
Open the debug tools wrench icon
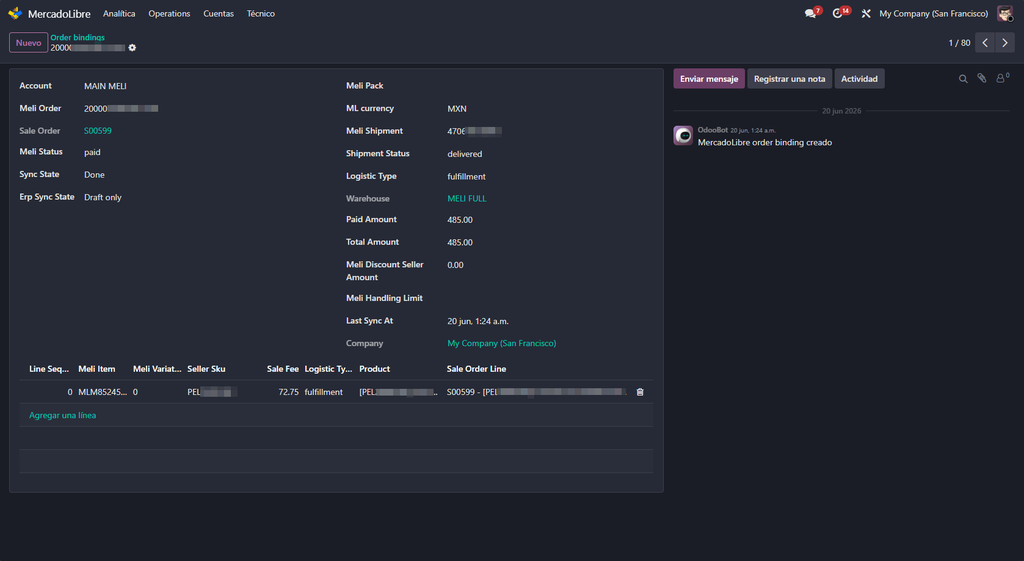click(x=866, y=14)
